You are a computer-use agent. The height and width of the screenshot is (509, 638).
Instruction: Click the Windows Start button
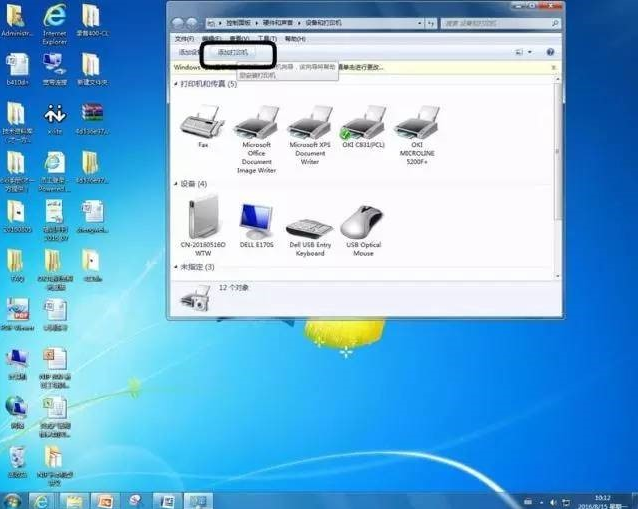pyautogui.click(x=12, y=500)
